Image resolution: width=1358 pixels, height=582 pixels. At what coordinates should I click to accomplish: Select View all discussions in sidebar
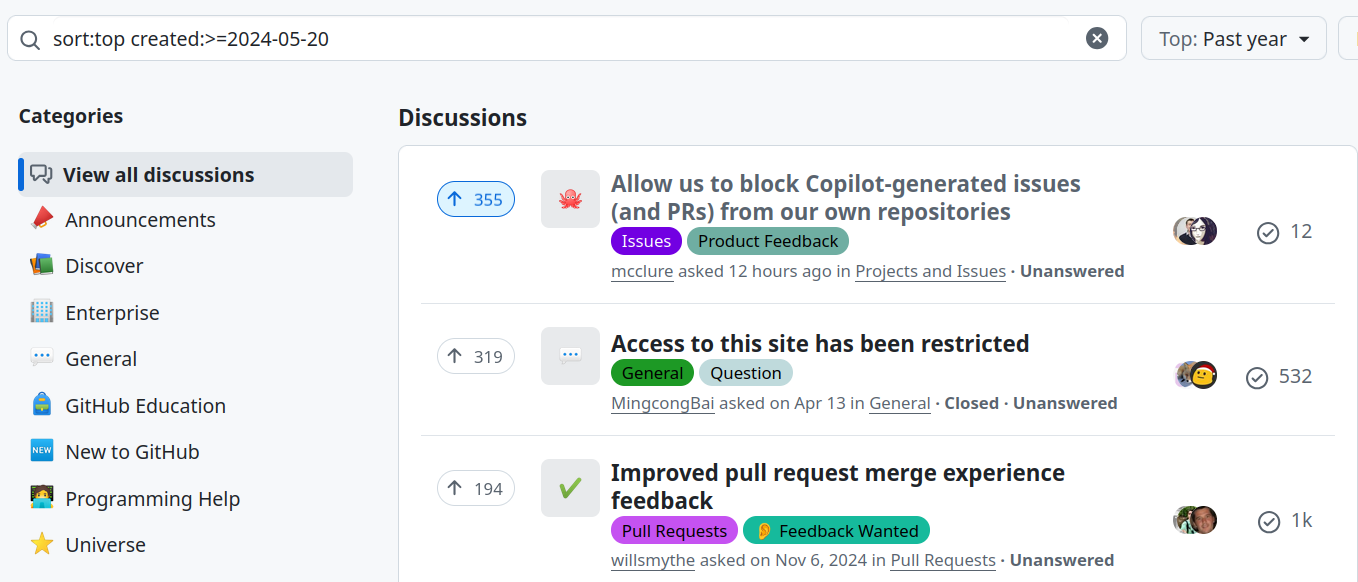[x=185, y=174]
